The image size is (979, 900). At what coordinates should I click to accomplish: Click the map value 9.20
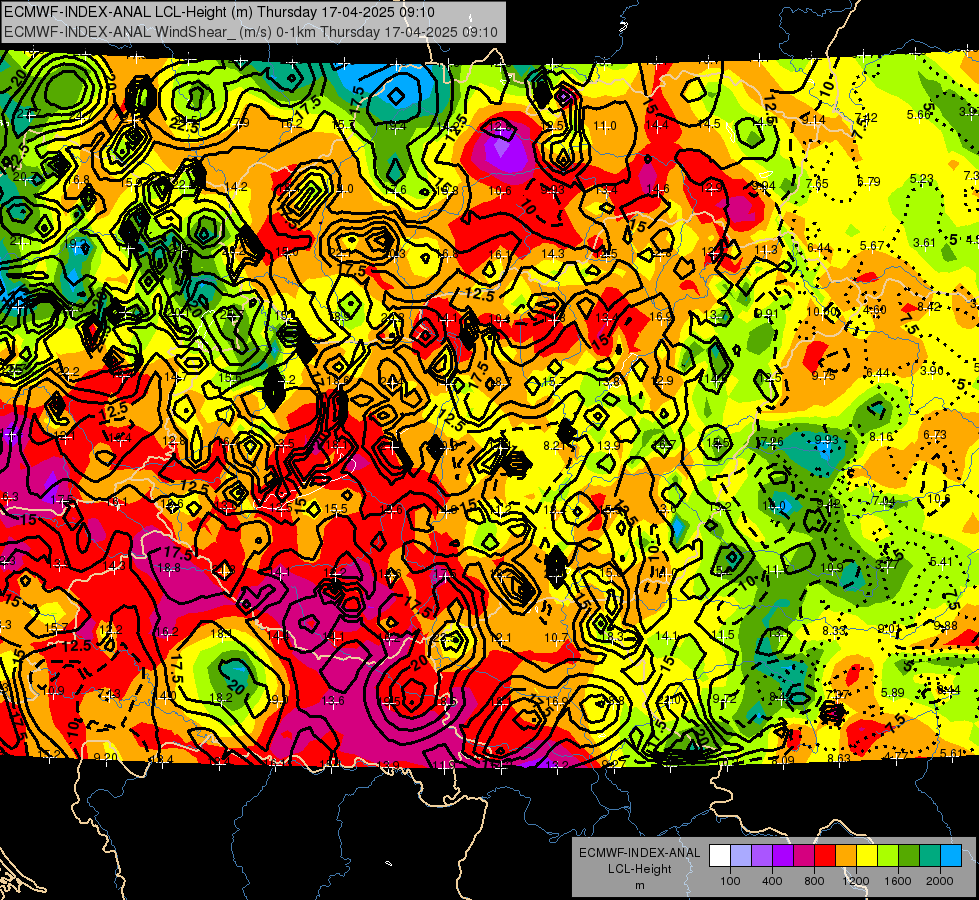[x=105, y=758]
